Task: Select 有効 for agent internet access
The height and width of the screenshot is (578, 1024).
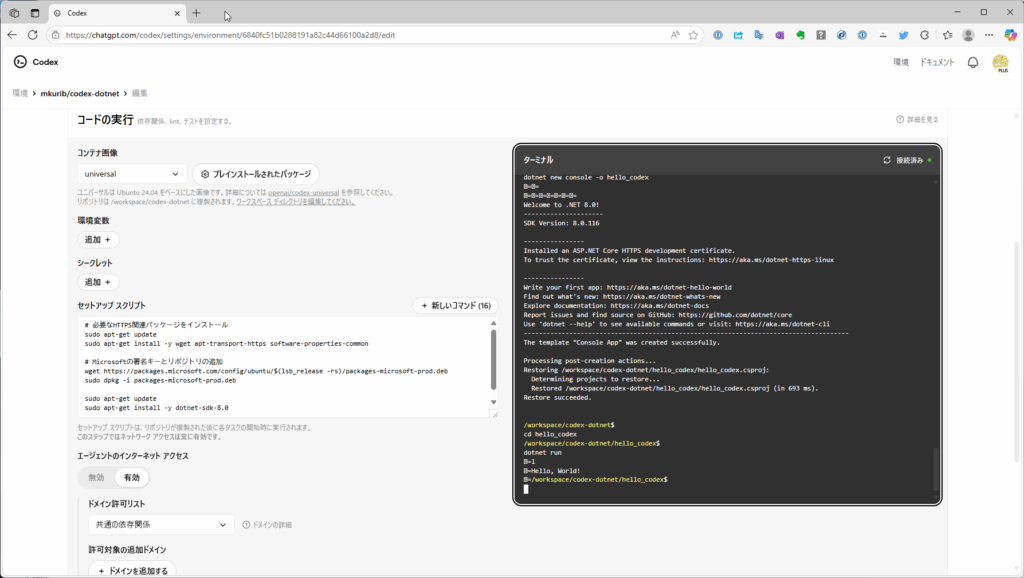Action: coord(132,477)
